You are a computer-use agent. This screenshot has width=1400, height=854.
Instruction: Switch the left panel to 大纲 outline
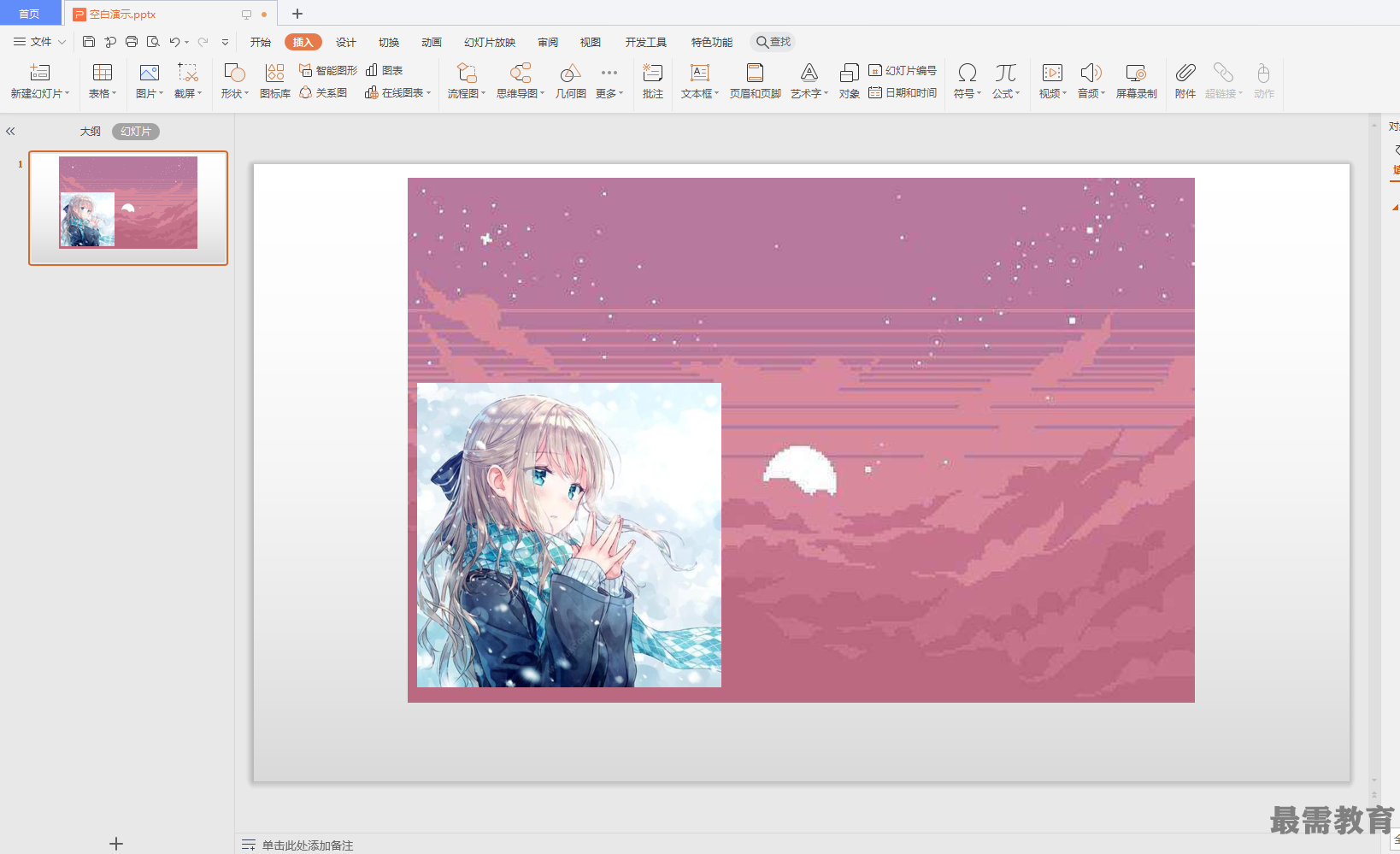pyautogui.click(x=90, y=131)
